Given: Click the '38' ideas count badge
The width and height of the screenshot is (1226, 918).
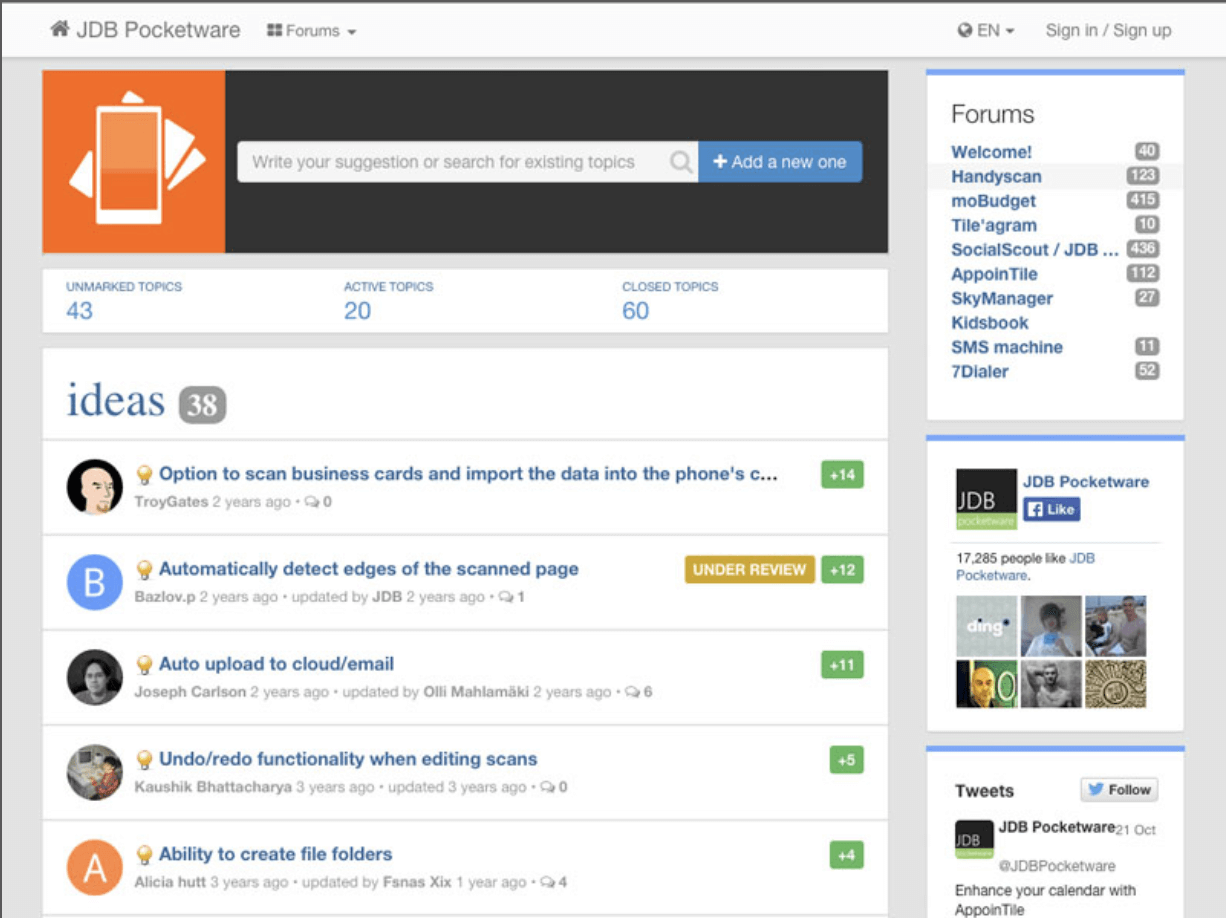Looking at the screenshot, I should coord(203,405).
